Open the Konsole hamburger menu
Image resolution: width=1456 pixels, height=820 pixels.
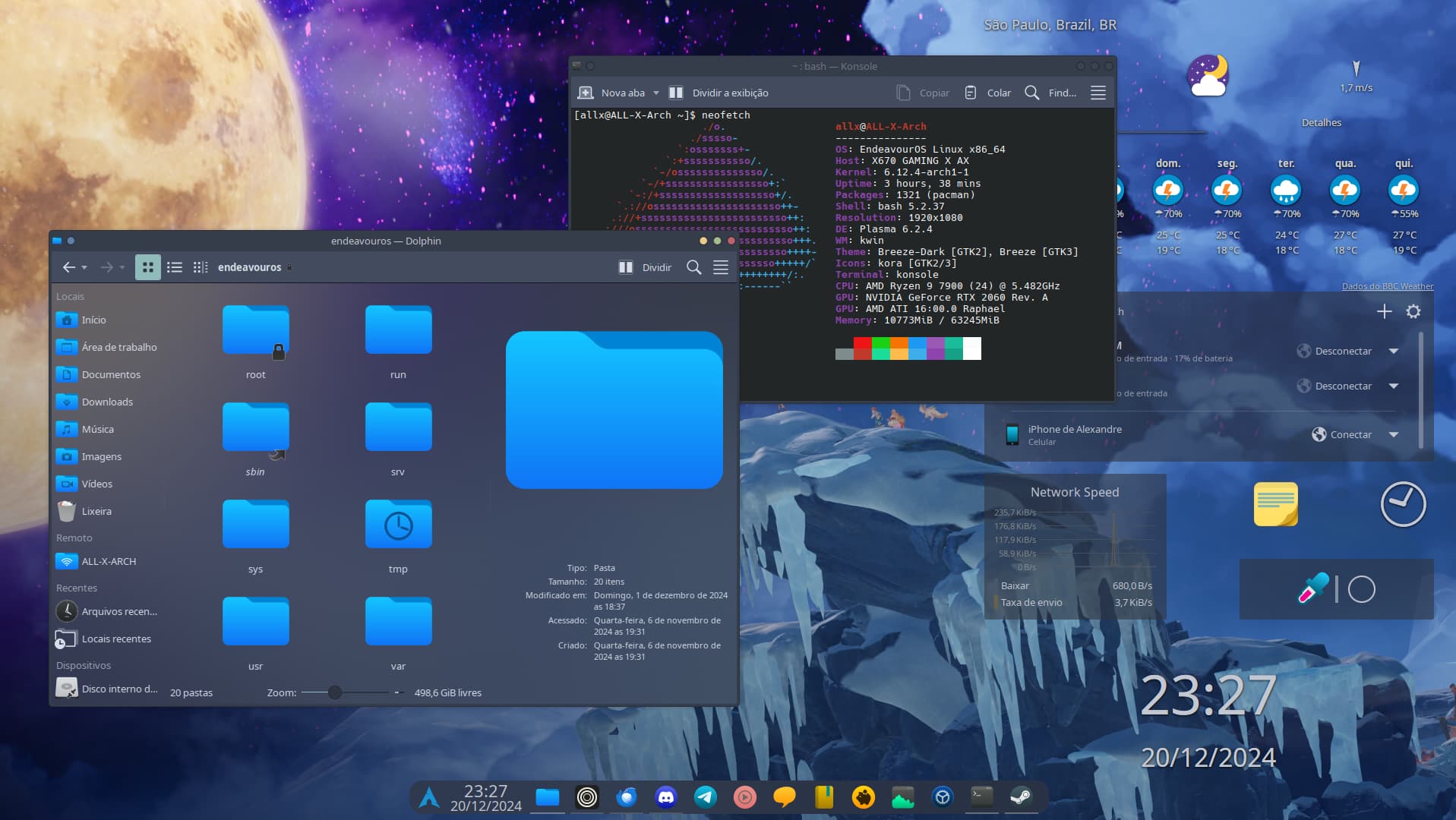(x=1098, y=93)
